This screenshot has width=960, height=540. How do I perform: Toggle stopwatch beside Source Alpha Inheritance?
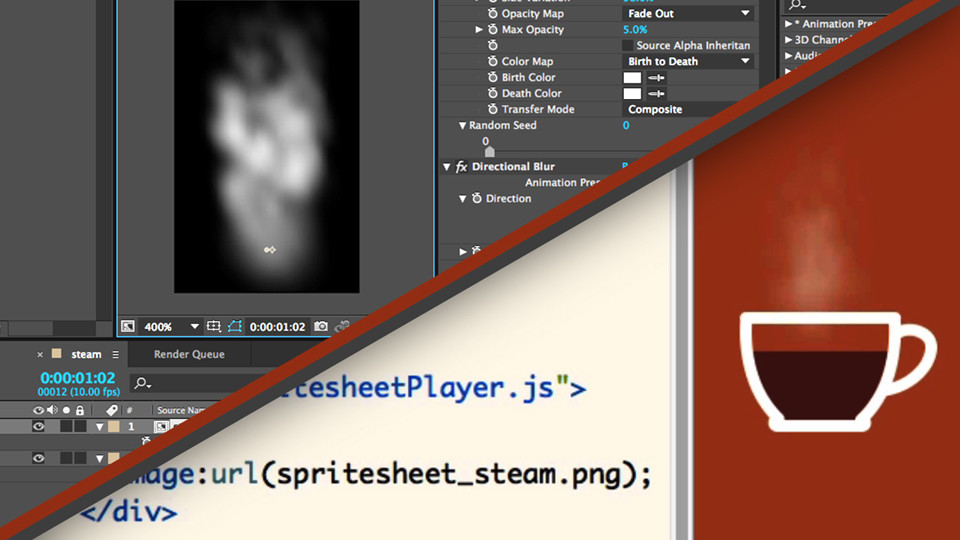coord(493,45)
